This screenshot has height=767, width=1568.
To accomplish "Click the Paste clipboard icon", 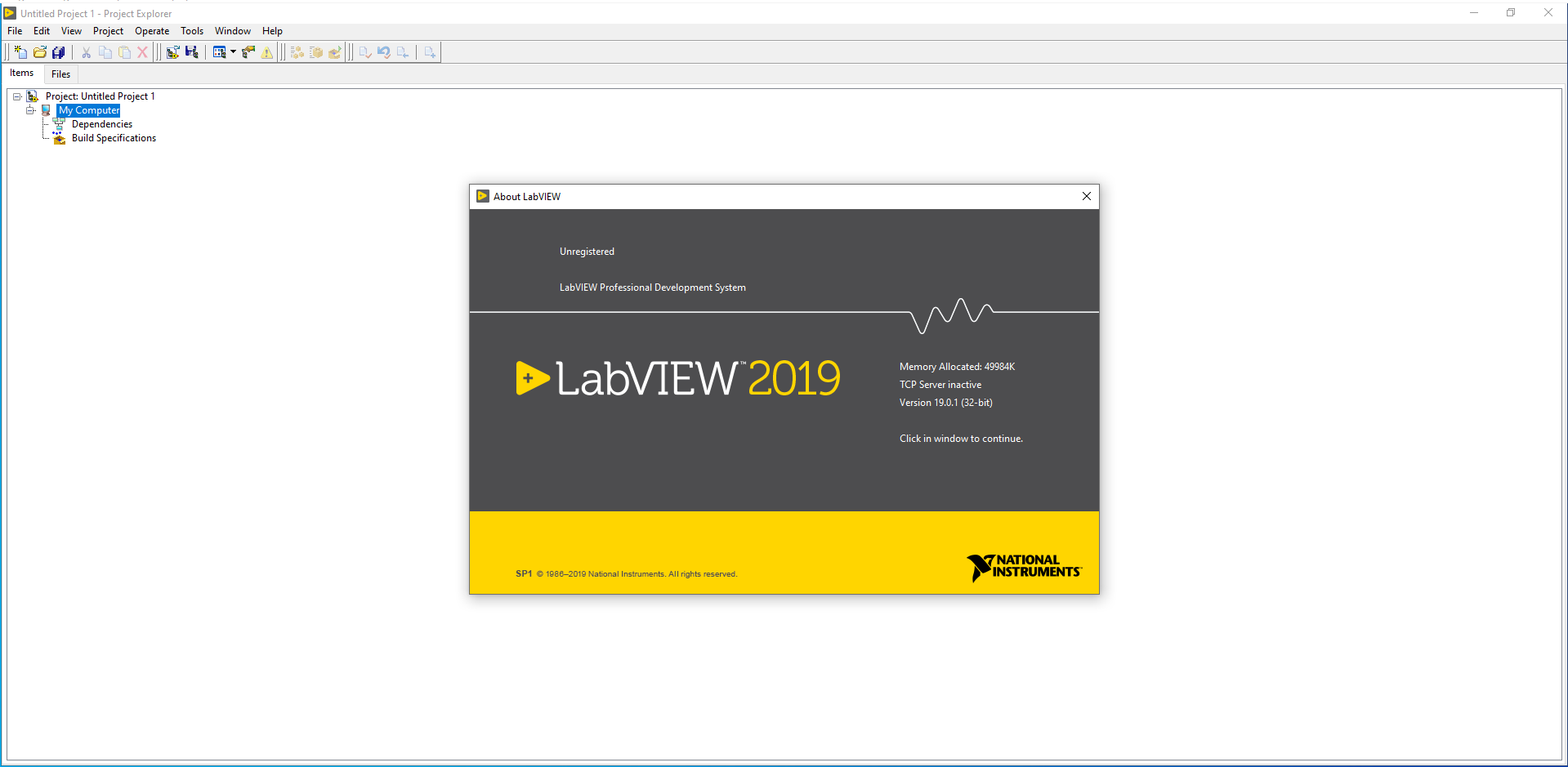I will click(124, 52).
